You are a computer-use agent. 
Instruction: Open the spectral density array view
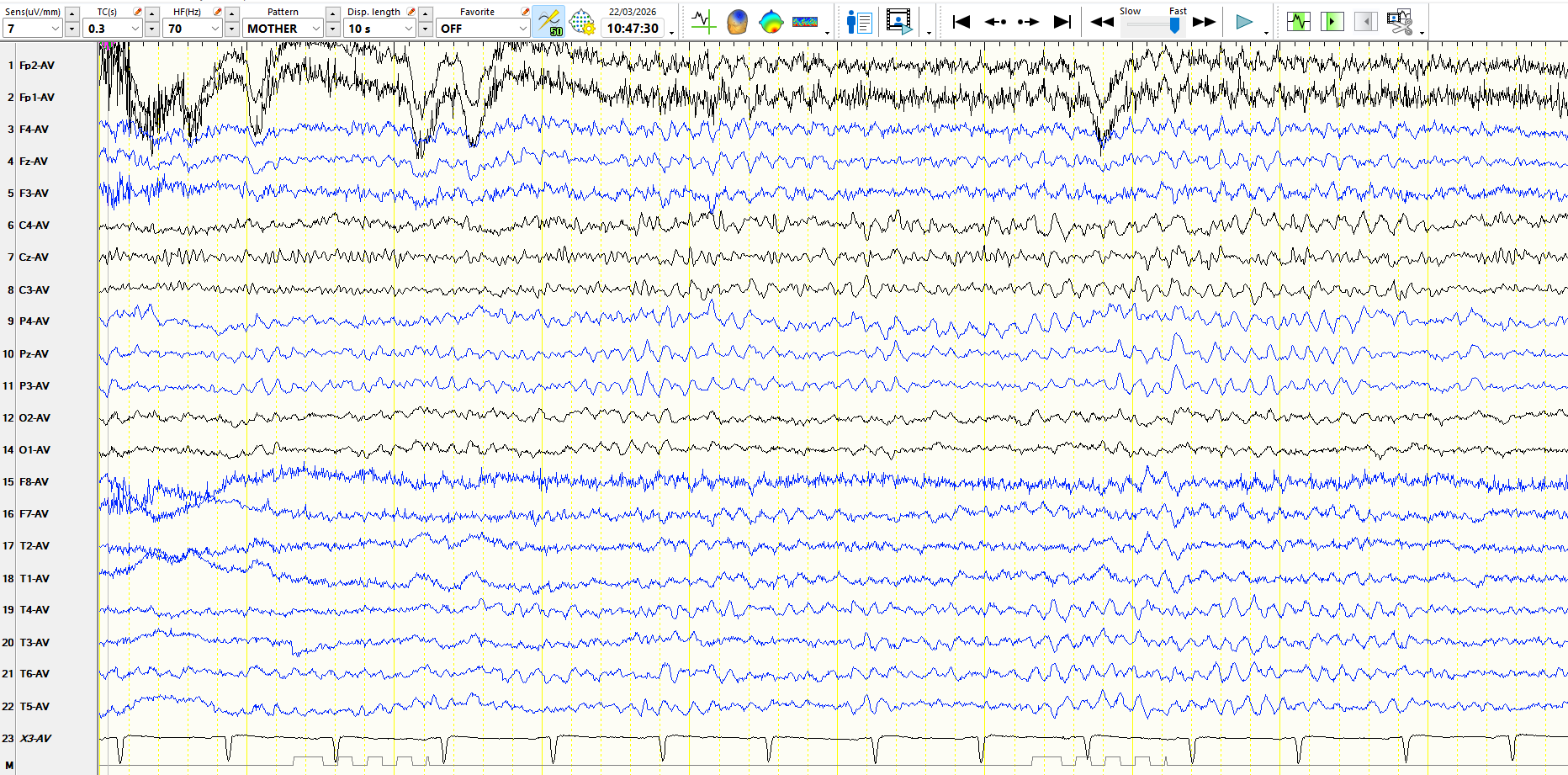click(805, 22)
